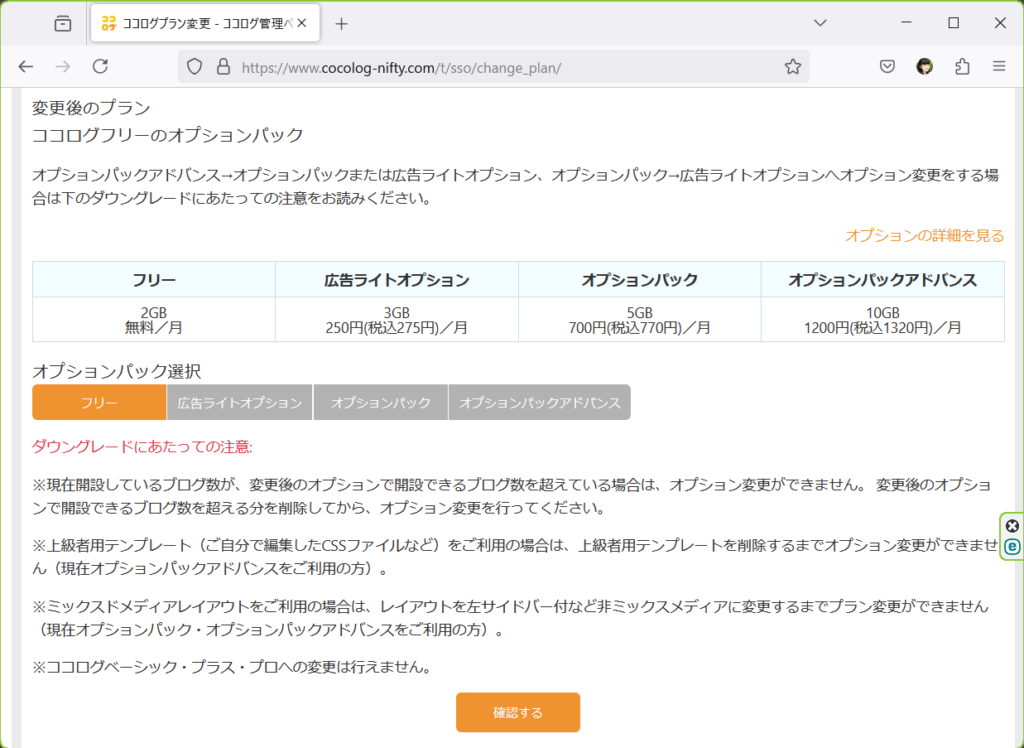Click the forward navigation arrow
Screen dimensions: 1024x748
(63, 67)
